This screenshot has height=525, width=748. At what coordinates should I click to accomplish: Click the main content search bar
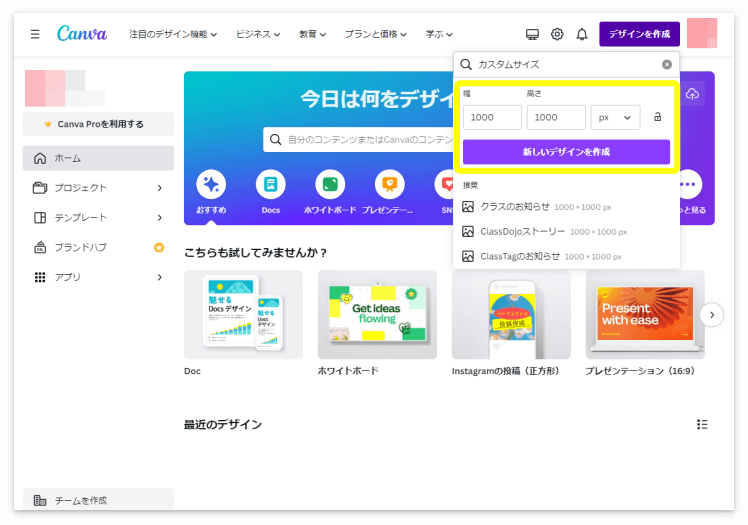pos(358,140)
